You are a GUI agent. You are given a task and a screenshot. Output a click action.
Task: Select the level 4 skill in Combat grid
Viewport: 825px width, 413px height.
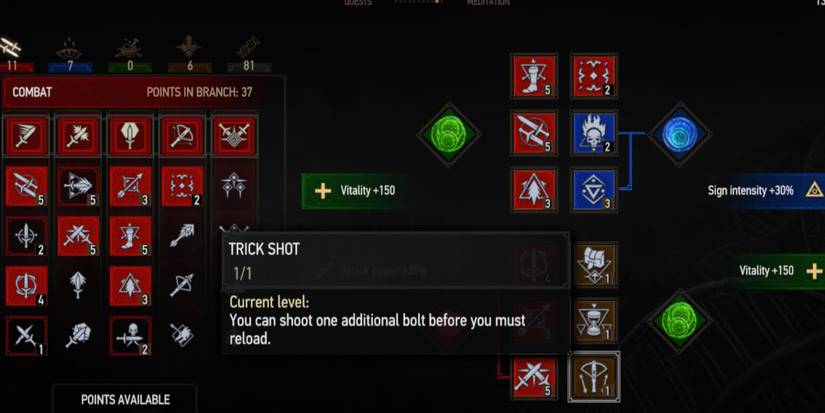click(x=26, y=286)
